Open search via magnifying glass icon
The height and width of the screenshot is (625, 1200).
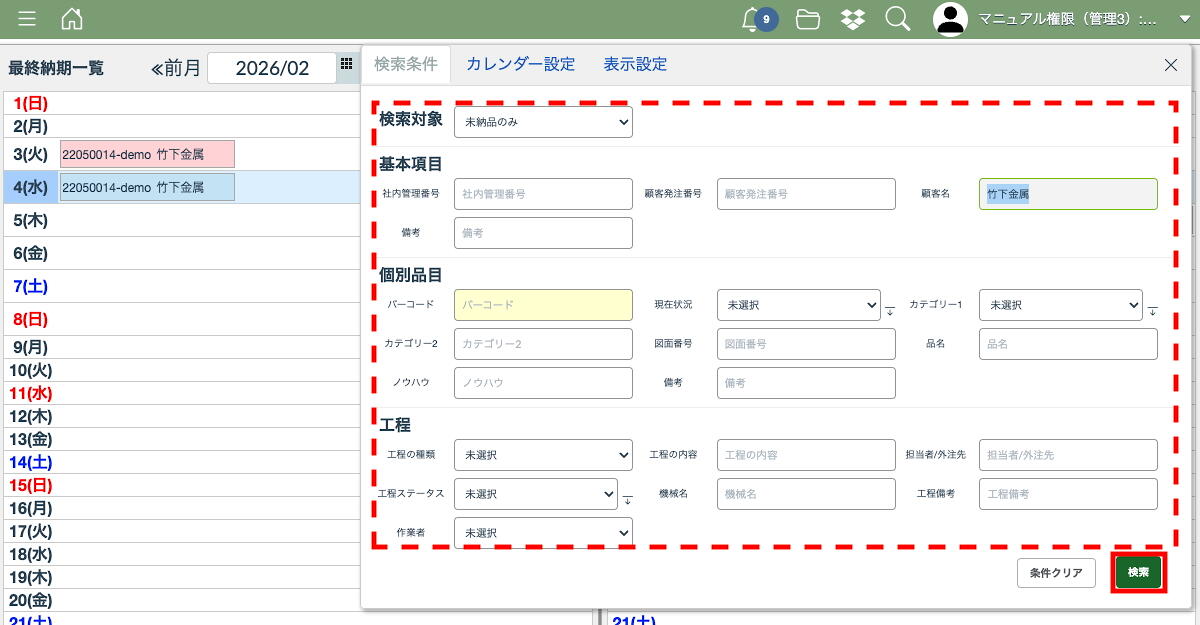pyautogui.click(x=897, y=19)
